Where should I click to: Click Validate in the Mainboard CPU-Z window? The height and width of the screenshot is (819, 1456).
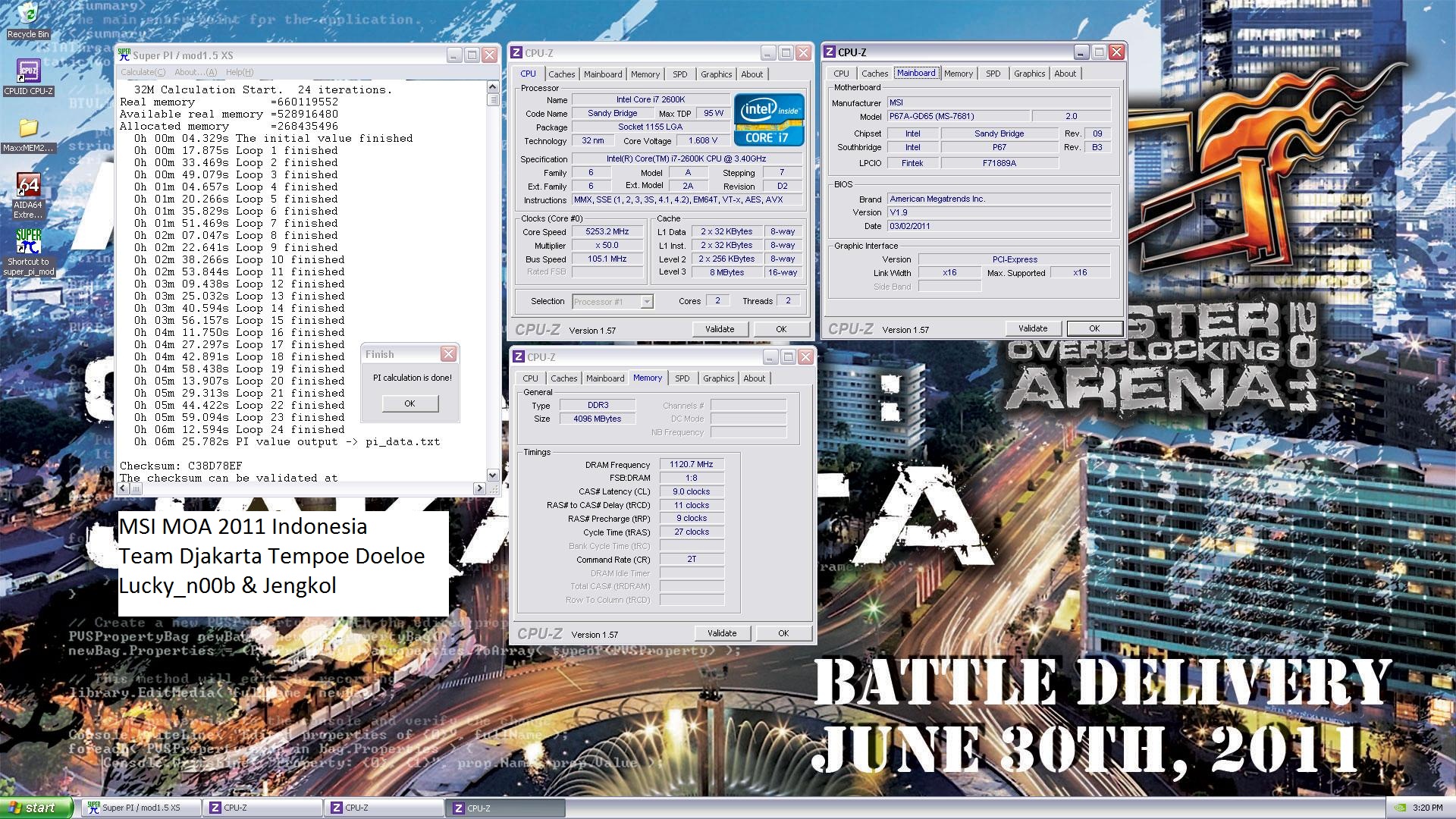click(1032, 328)
